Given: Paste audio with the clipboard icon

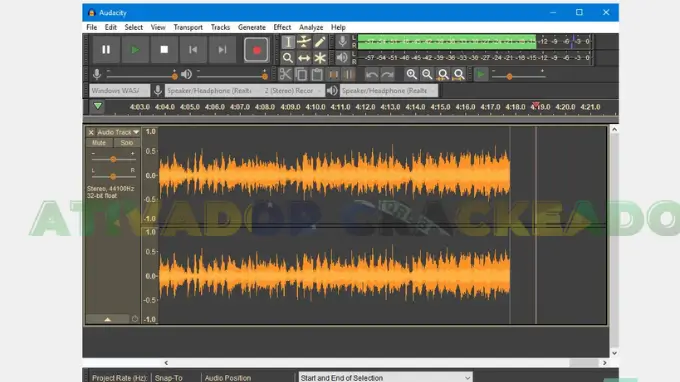Looking at the screenshot, I should coord(317,75).
